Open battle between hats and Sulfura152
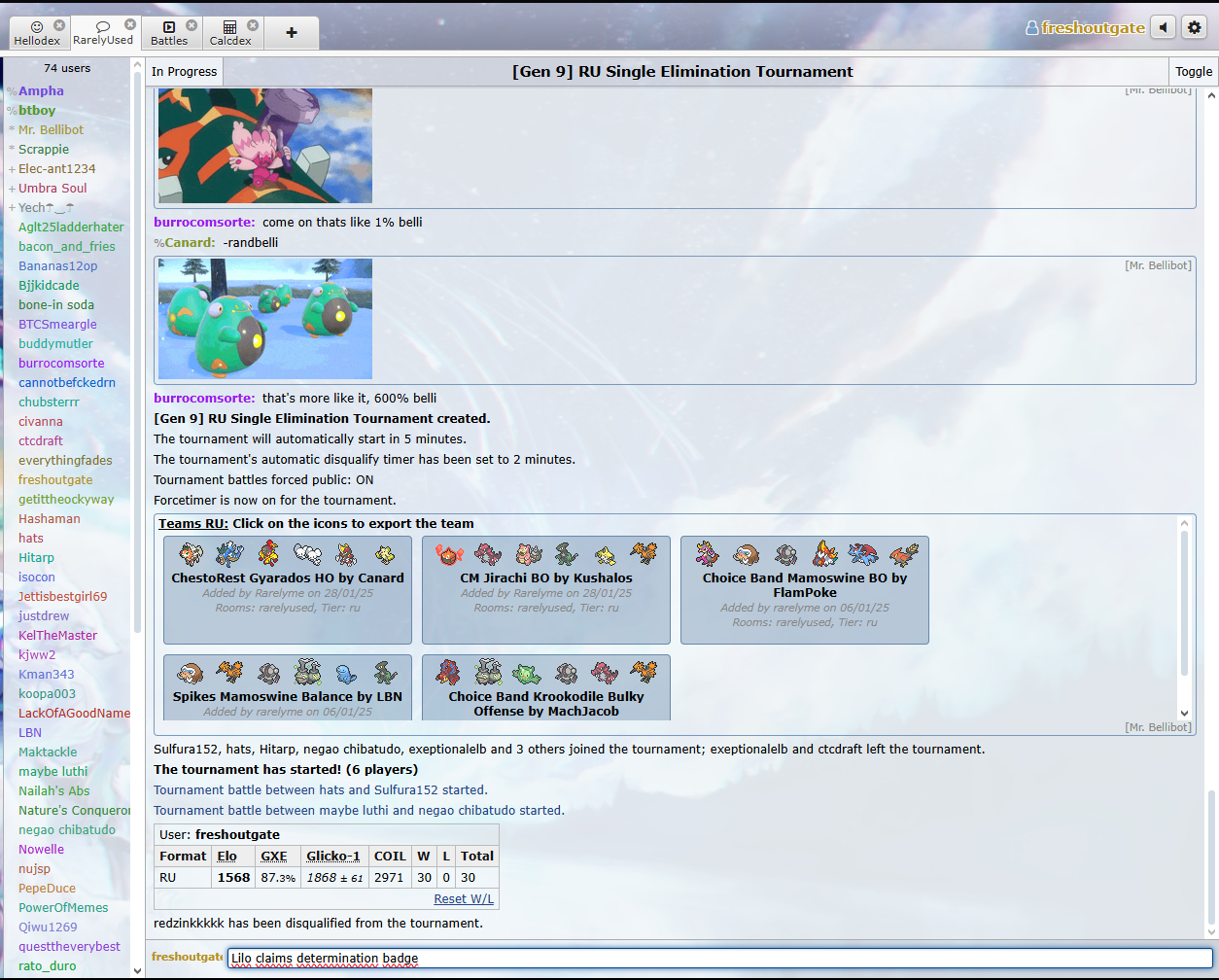Screen dimensions: 1219x980 tap(321, 790)
